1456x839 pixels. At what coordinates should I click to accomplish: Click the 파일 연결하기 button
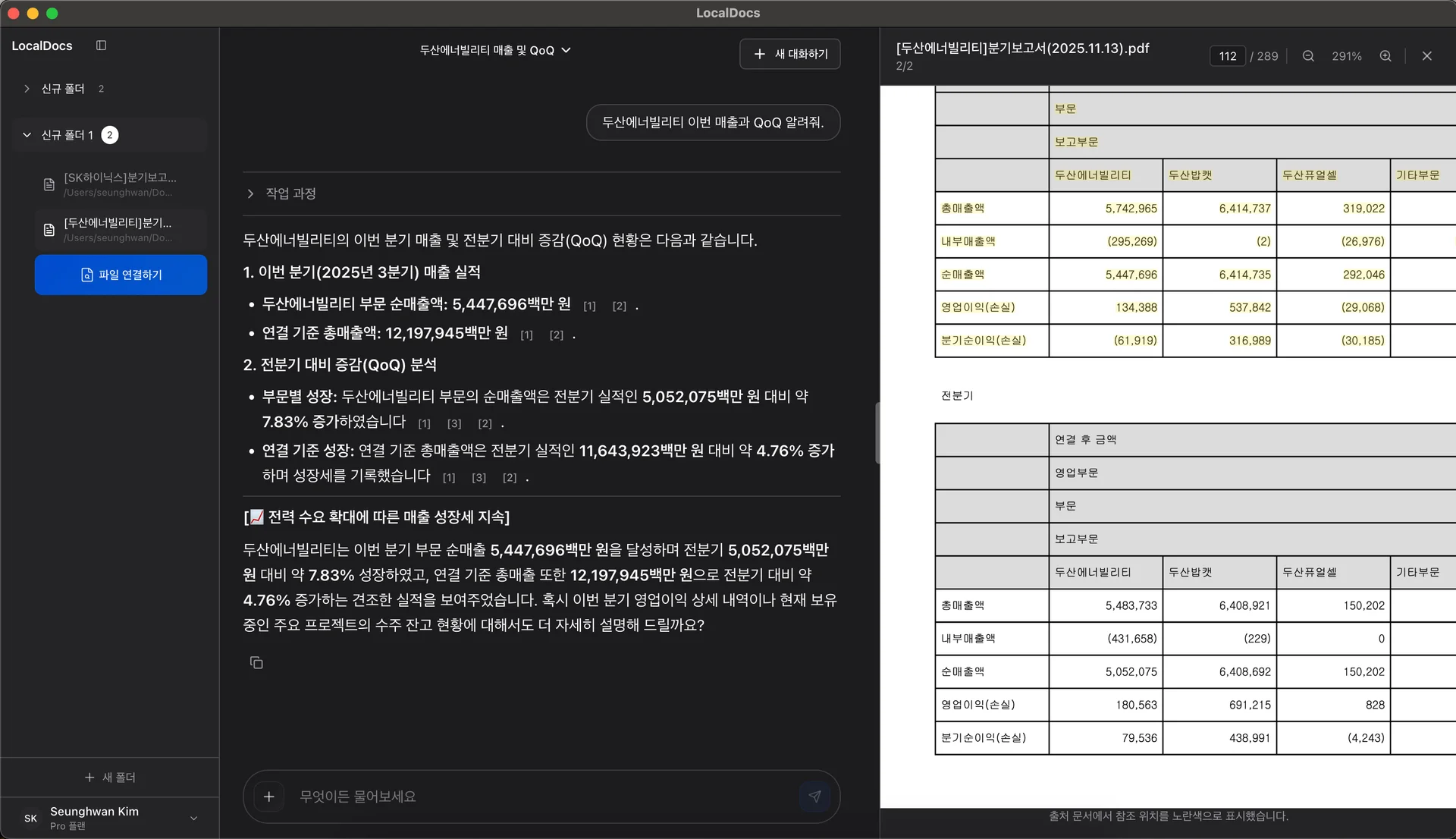click(x=120, y=275)
